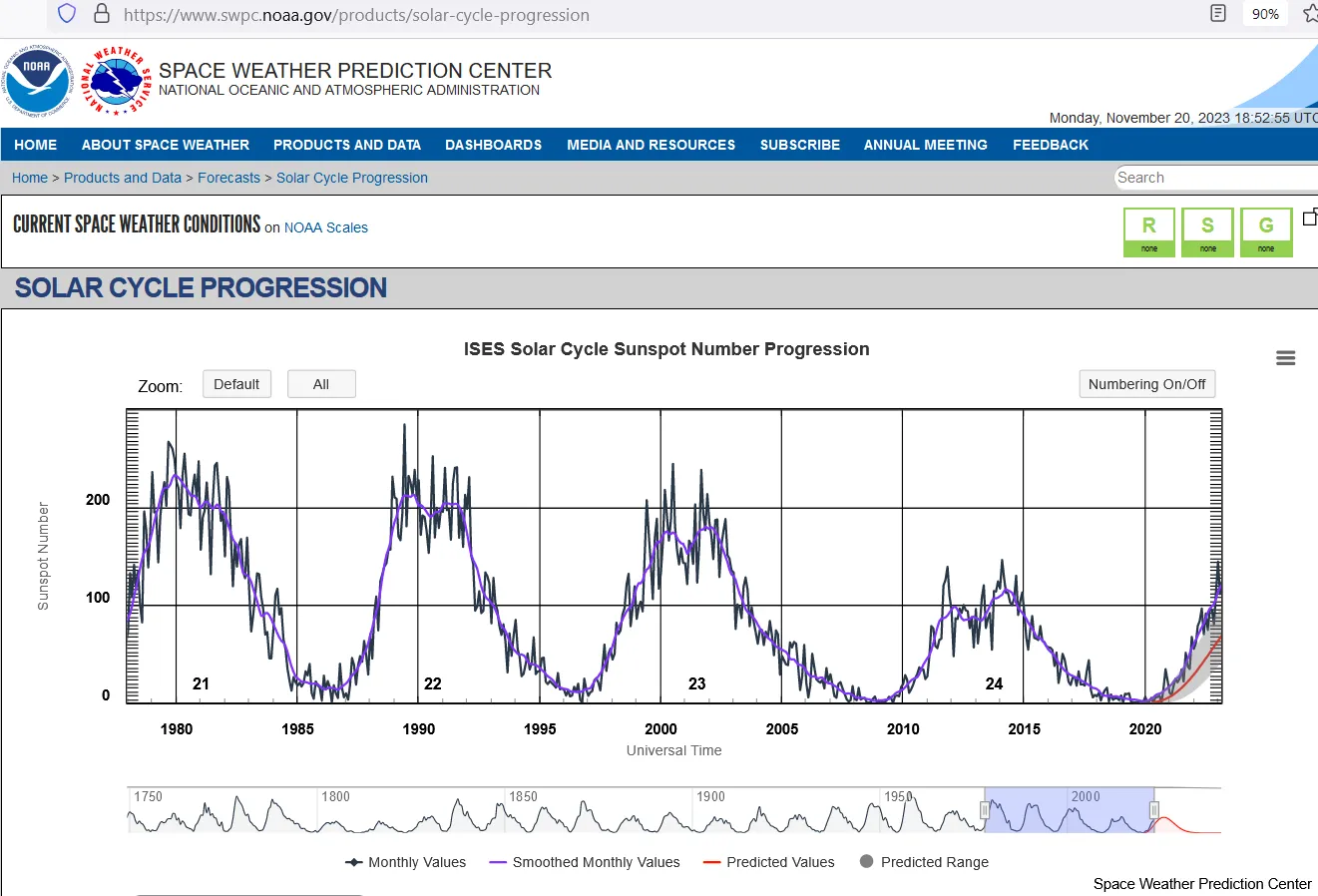Toggle the Predicted Values legend series
The width and height of the screenshot is (1318, 896).
point(769,862)
